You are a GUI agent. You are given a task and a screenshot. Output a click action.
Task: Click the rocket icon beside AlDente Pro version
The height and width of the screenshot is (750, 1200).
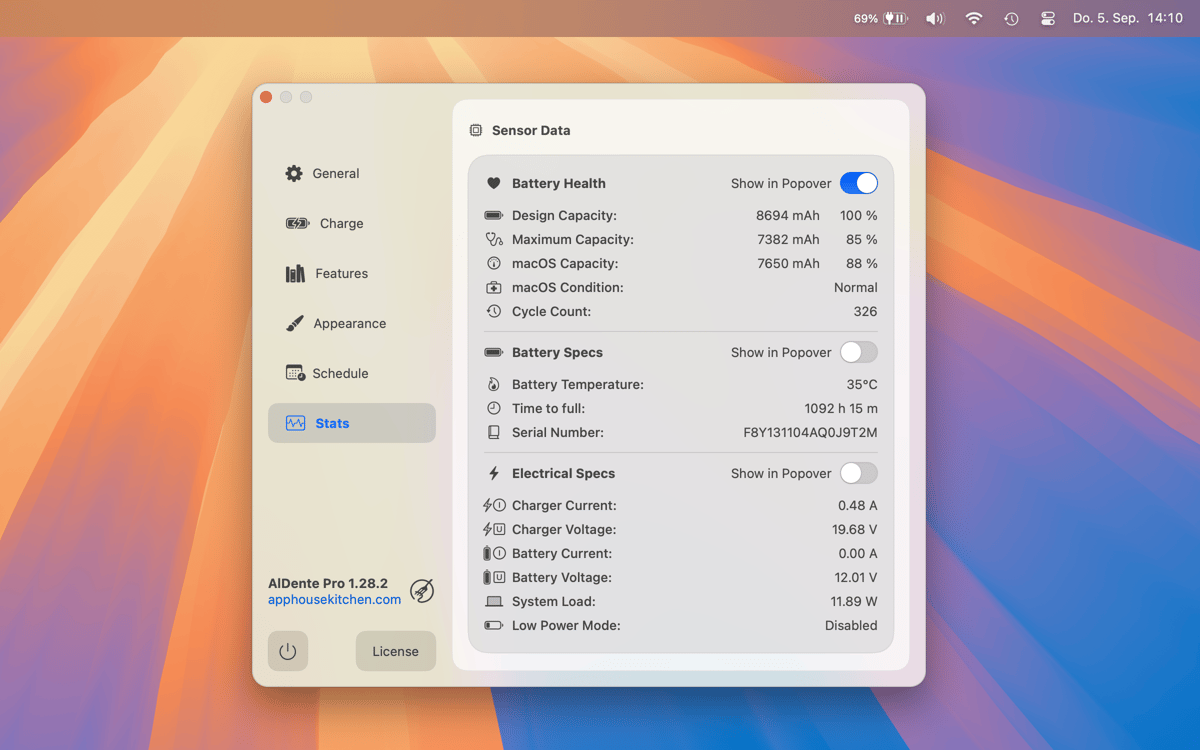(x=422, y=591)
